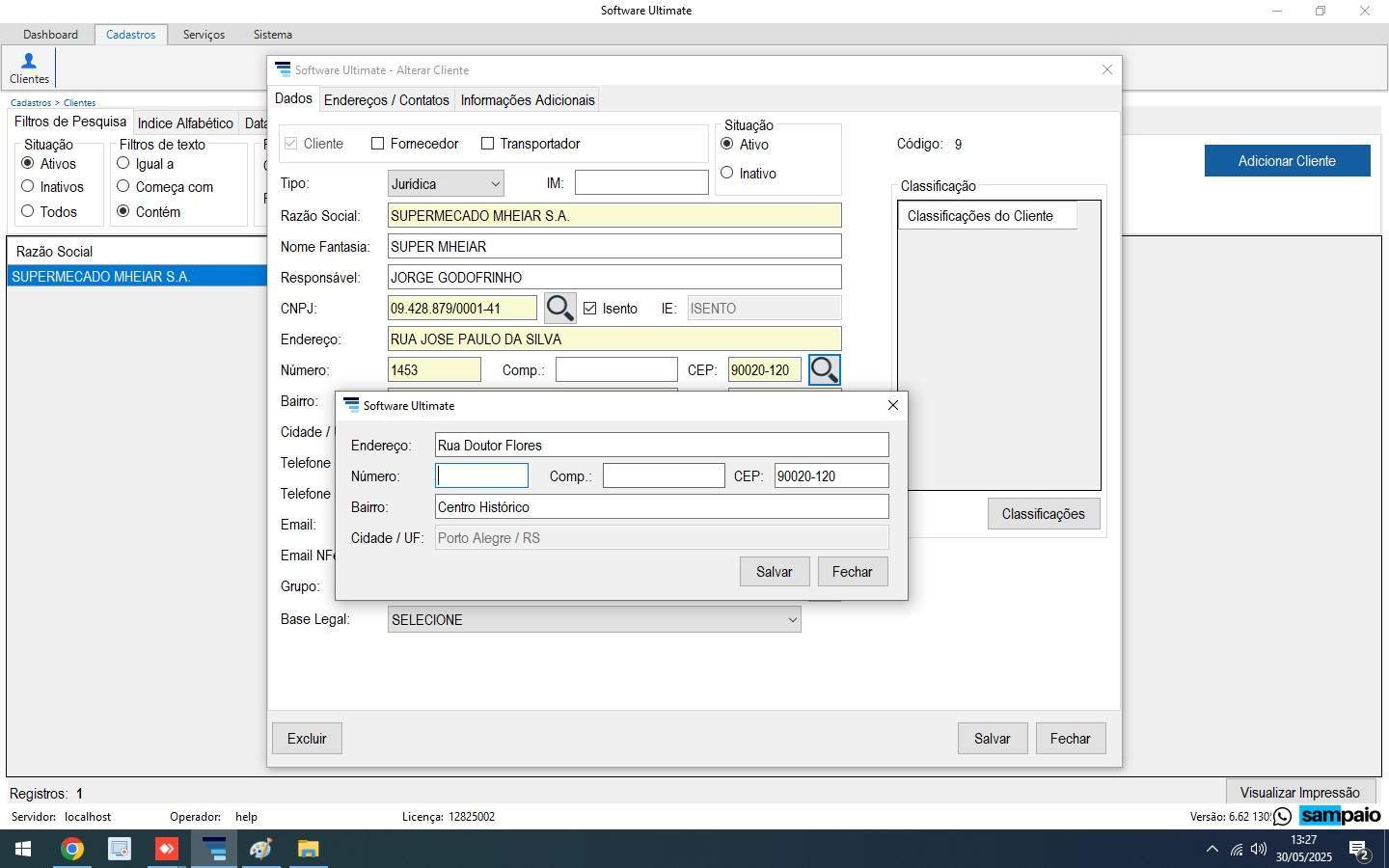Viewport: 1389px width, 868px height.
Task: Click the CNPJ input field
Action: (x=462, y=308)
